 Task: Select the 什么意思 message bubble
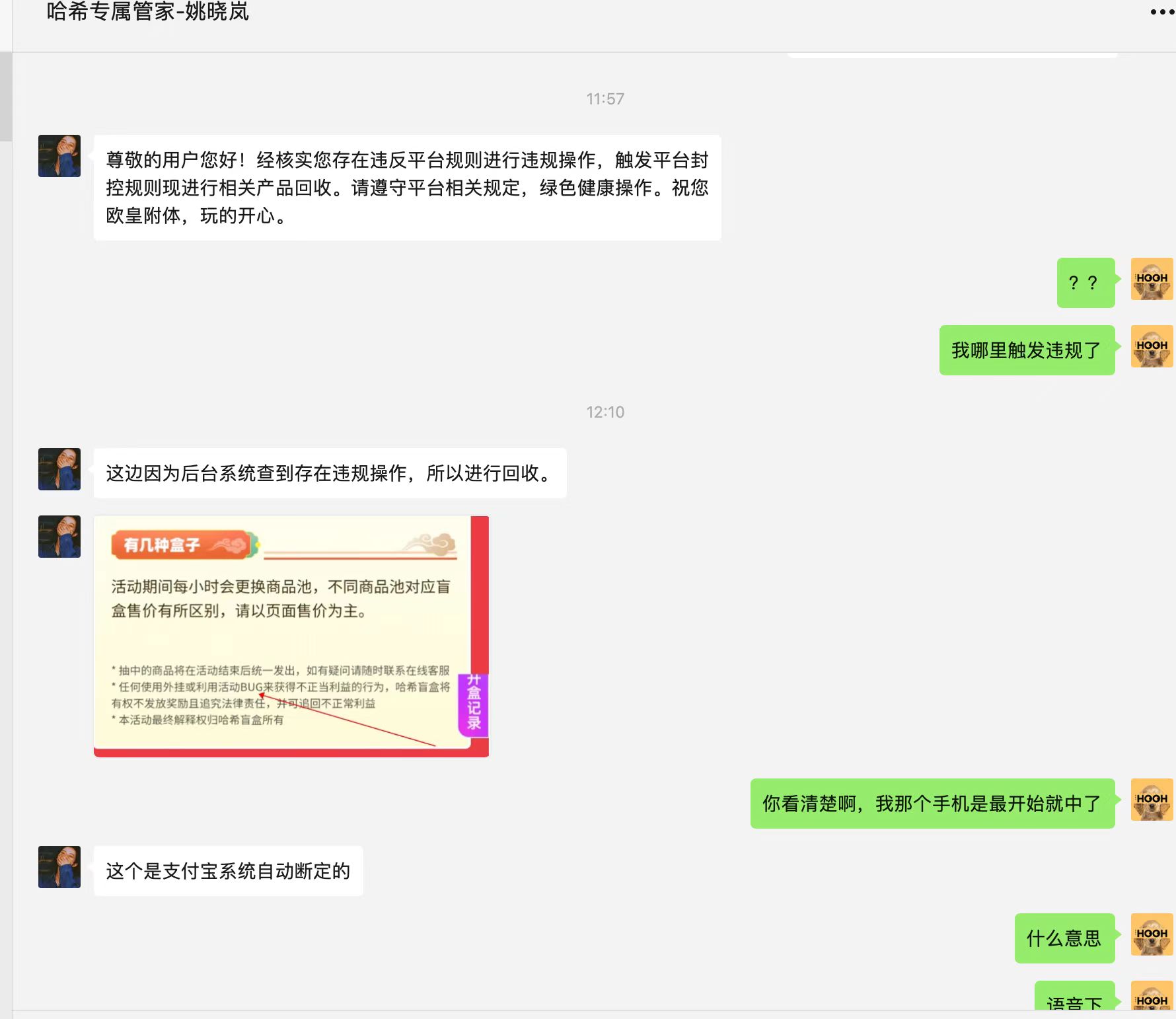pyautogui.click(x=1064, y=938)
